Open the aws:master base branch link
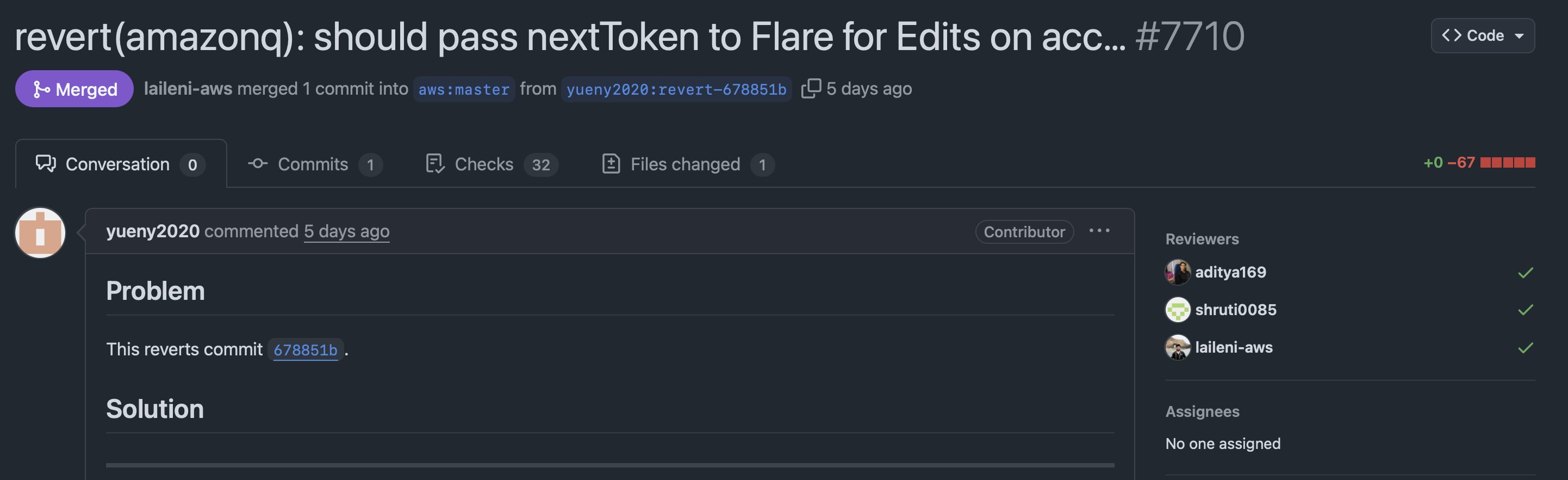This screenshot has height=480, width=1568. pos(464,90)
